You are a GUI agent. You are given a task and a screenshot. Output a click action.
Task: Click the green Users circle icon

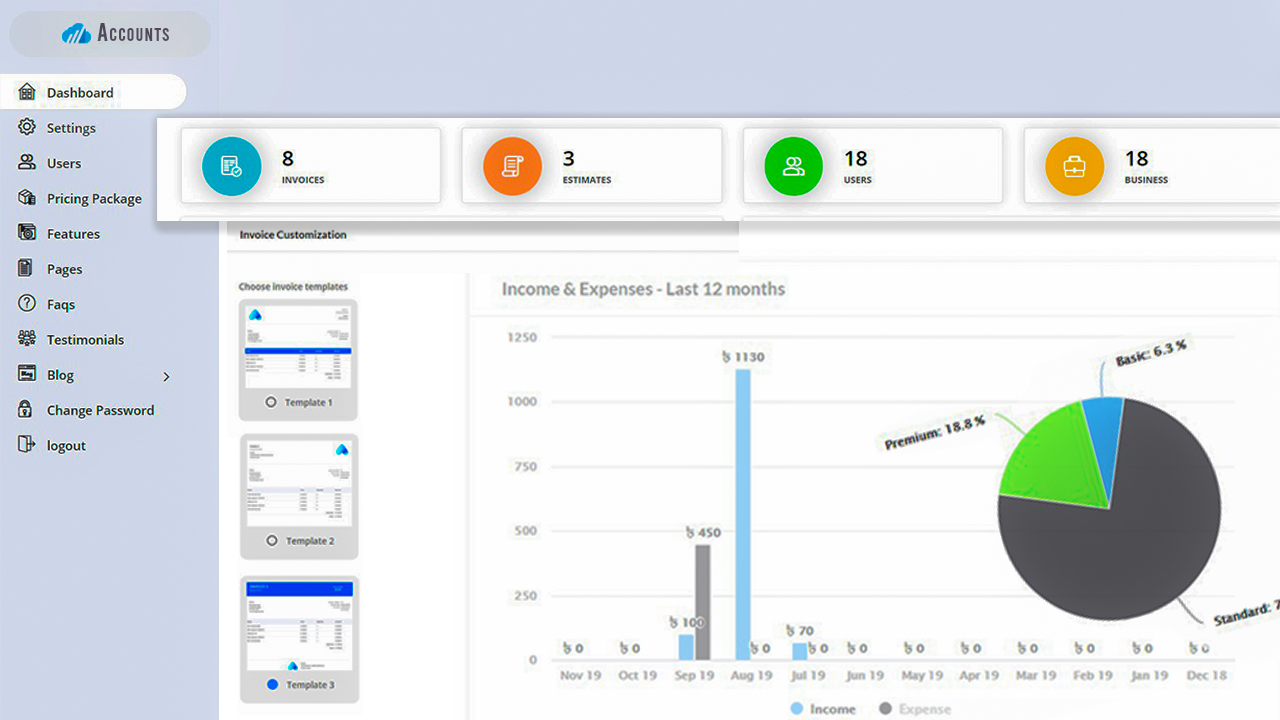793,166
